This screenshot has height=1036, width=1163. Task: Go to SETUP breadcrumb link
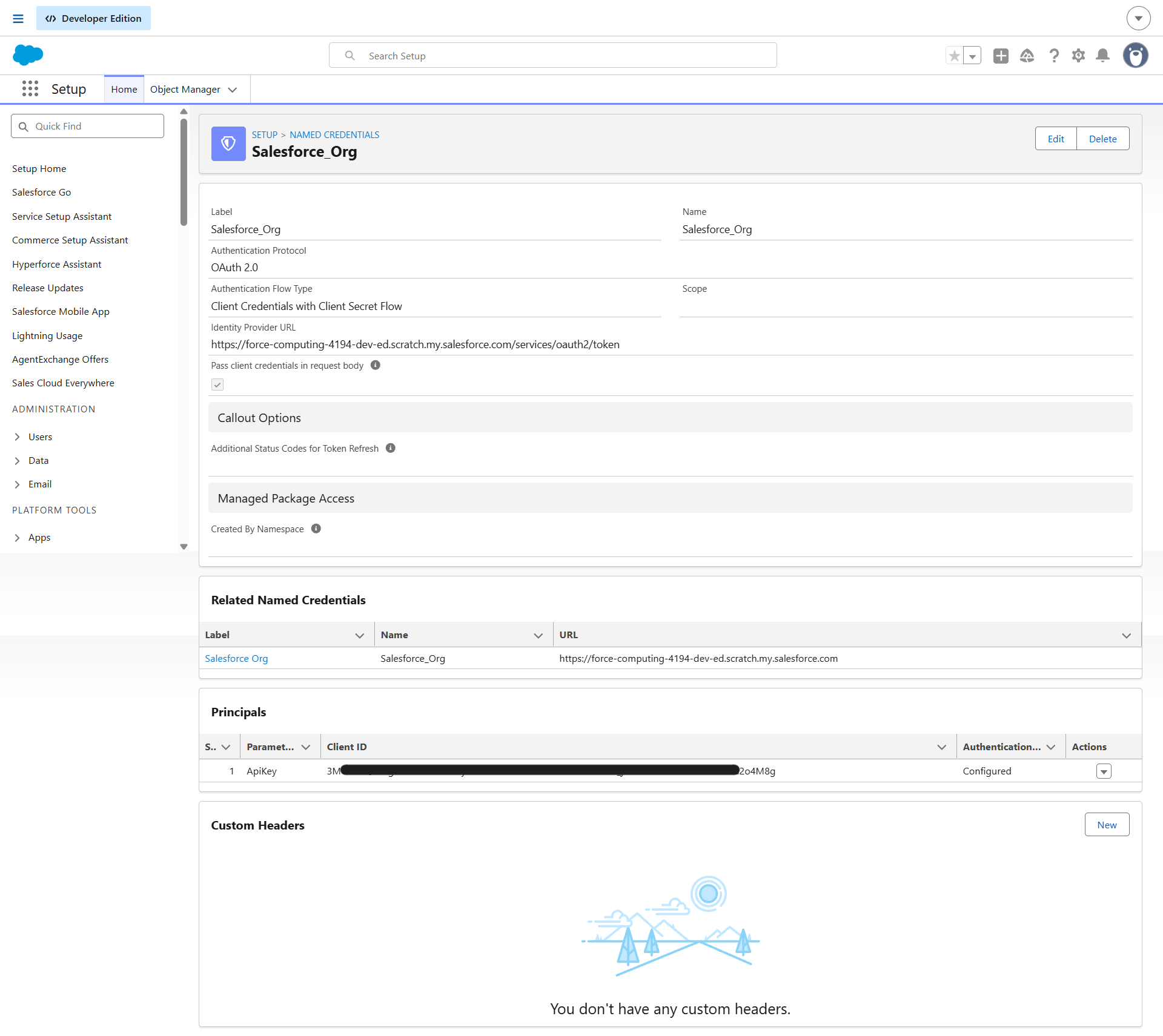(265, 135)
